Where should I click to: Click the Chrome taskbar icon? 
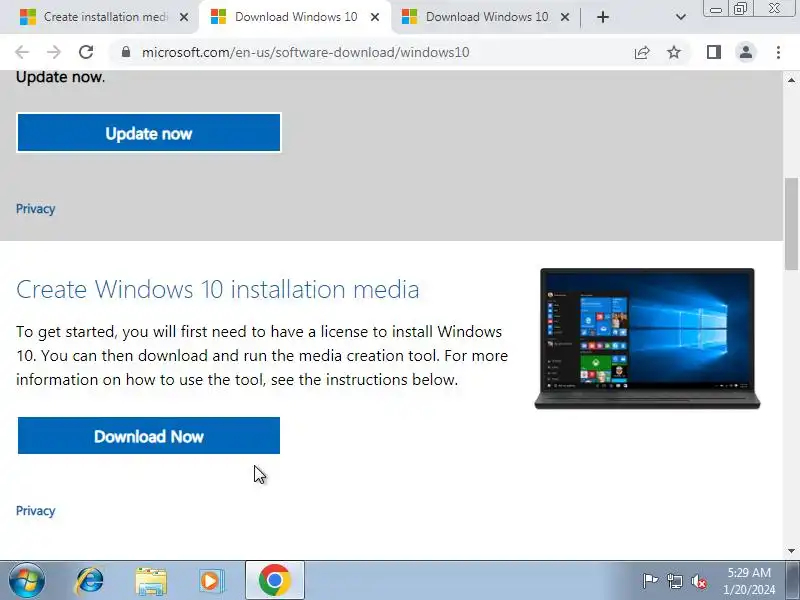[274, 581]
